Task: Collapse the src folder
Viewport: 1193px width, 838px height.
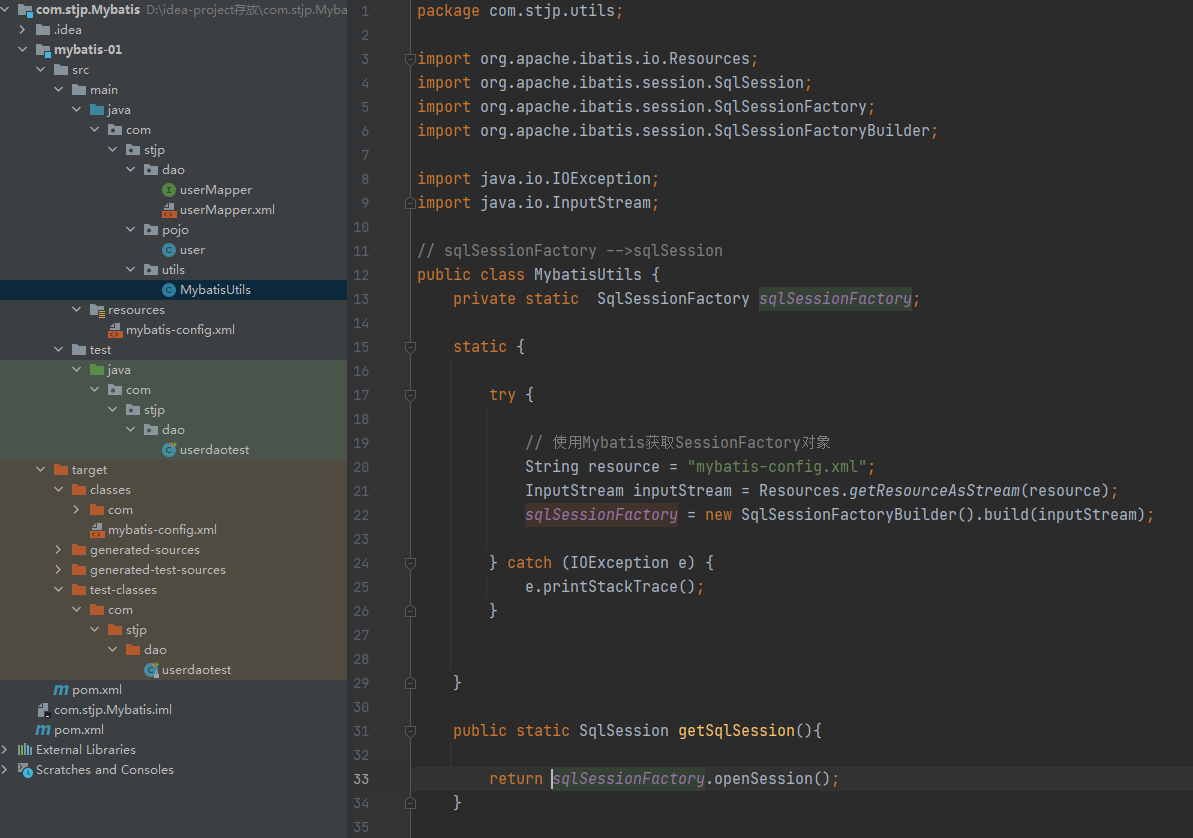Action: [x=40, y=70]
